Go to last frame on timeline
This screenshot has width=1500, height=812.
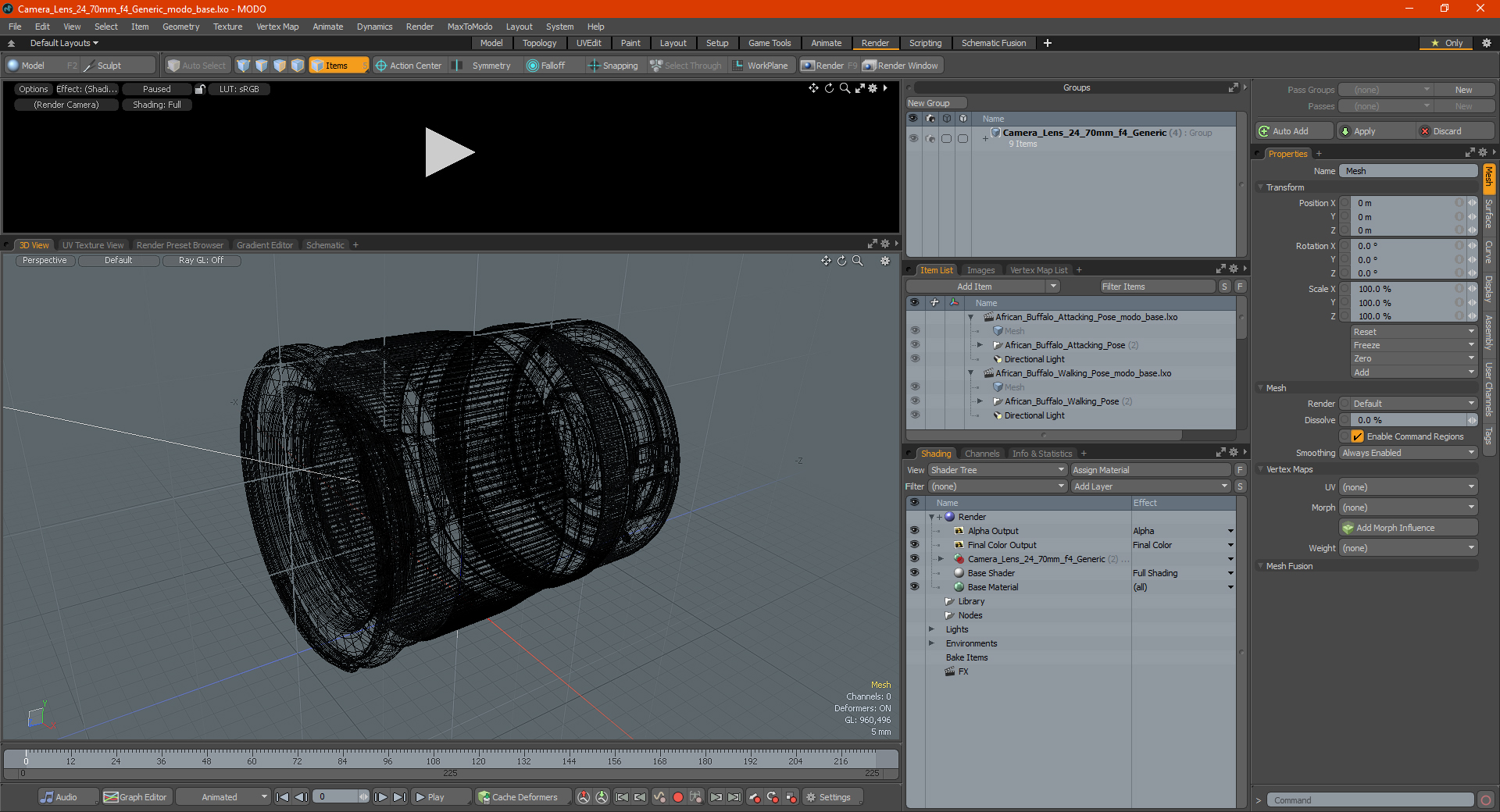pos(399,797)
